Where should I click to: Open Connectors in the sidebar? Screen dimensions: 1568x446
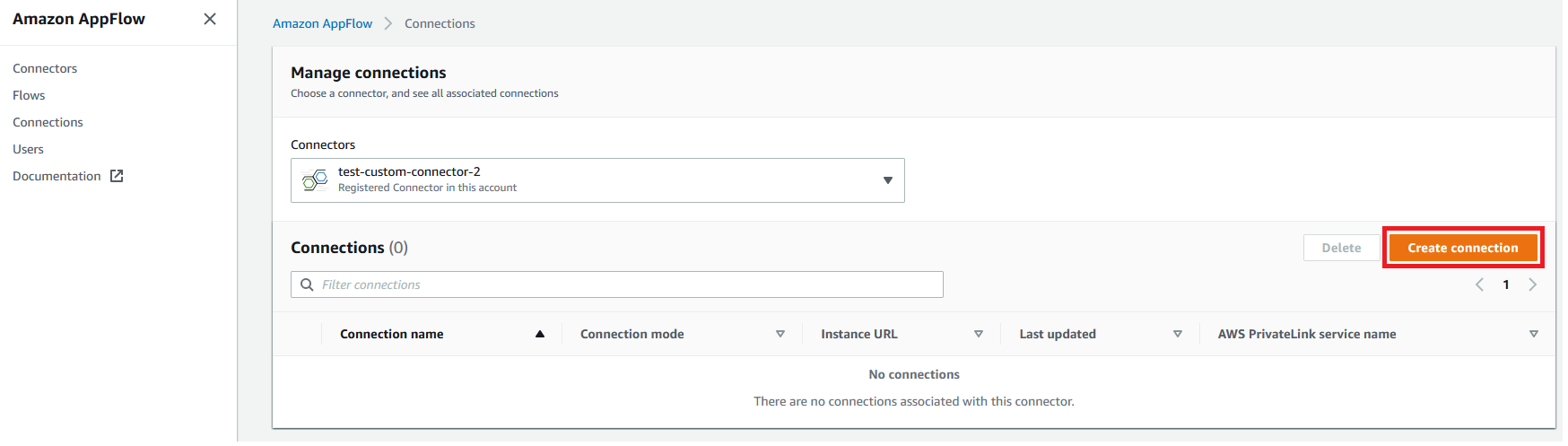point(45,68)
